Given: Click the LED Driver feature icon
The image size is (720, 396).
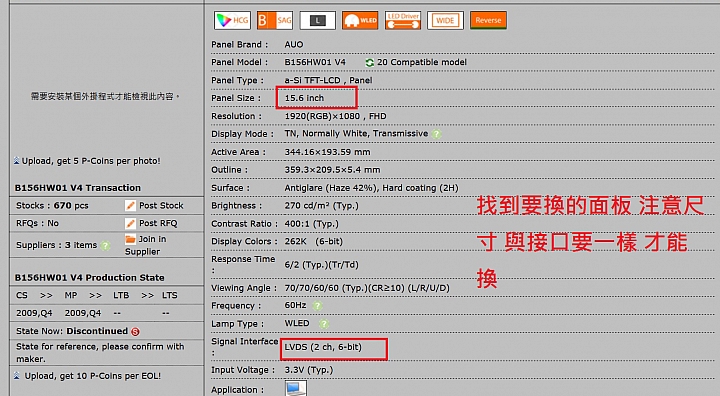Looking at the screenshot, I should click(403, 20).
